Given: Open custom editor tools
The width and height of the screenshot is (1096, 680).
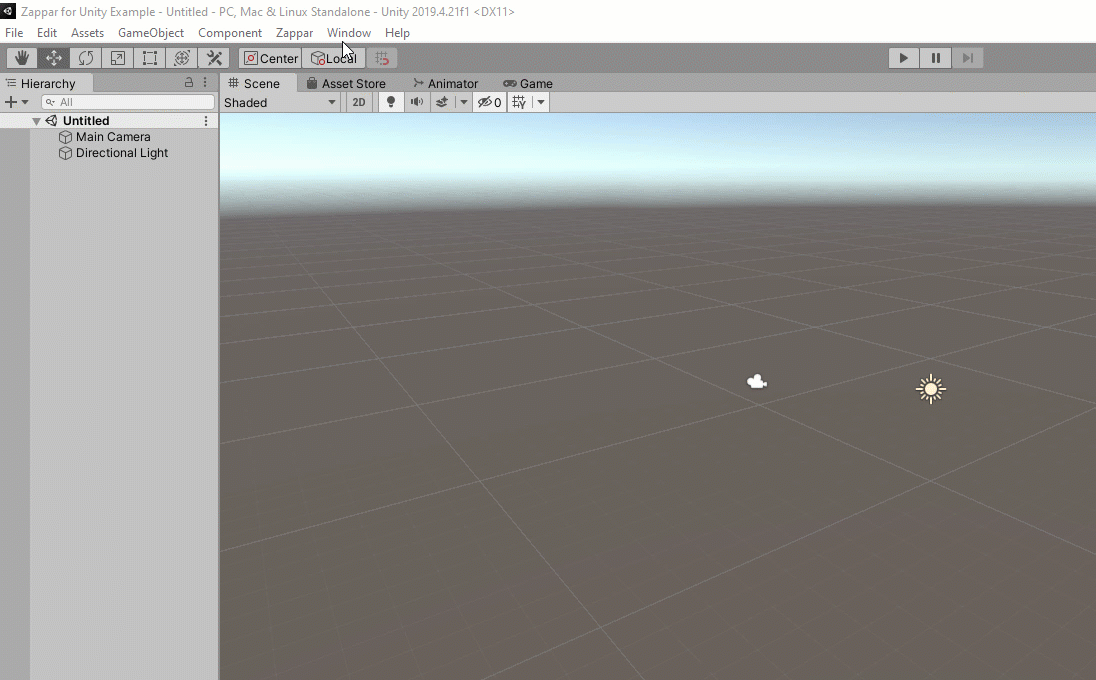Looking at the screenshot, I should 215,58.
